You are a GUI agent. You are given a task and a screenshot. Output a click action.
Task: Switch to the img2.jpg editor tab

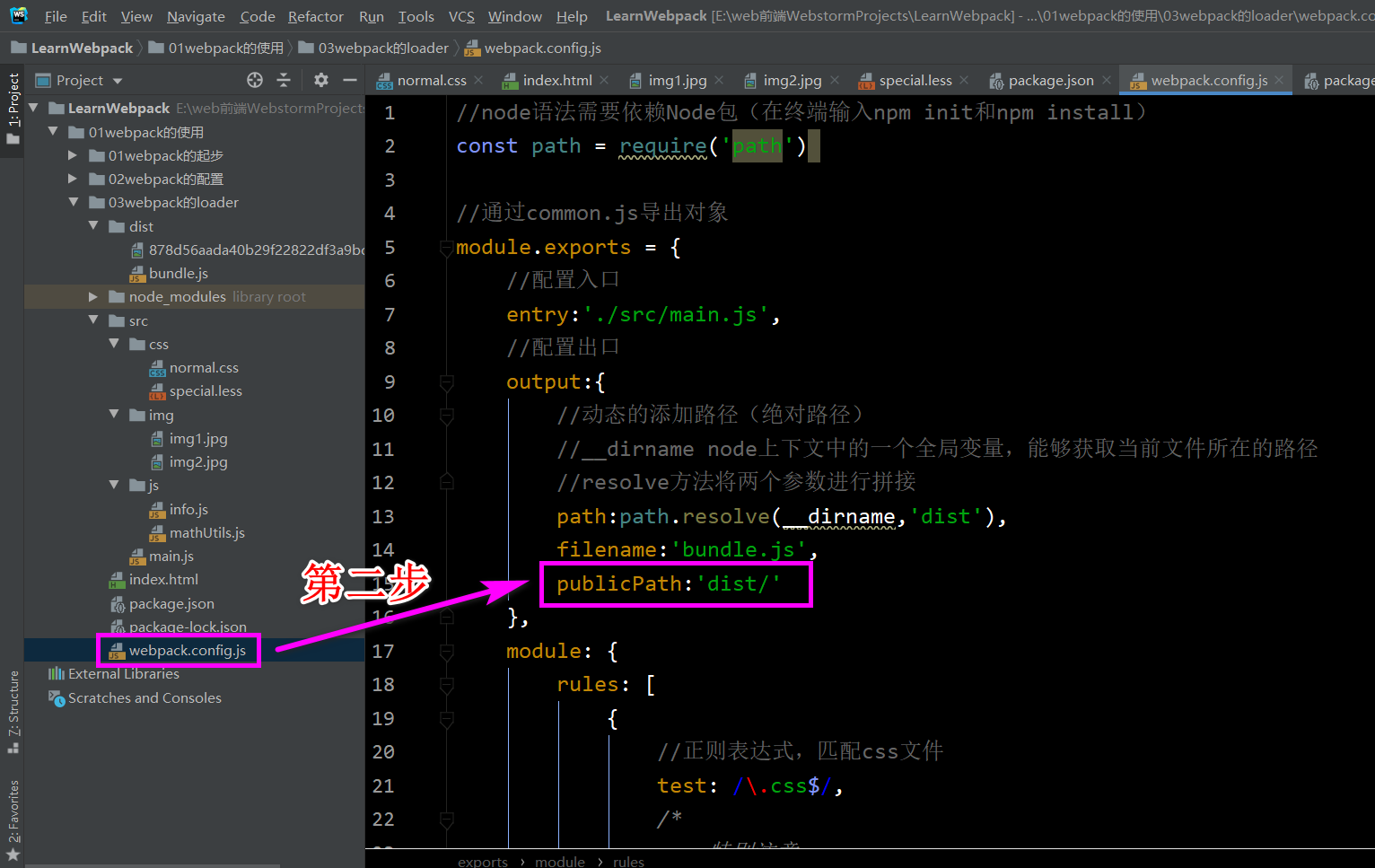(792, 80)
